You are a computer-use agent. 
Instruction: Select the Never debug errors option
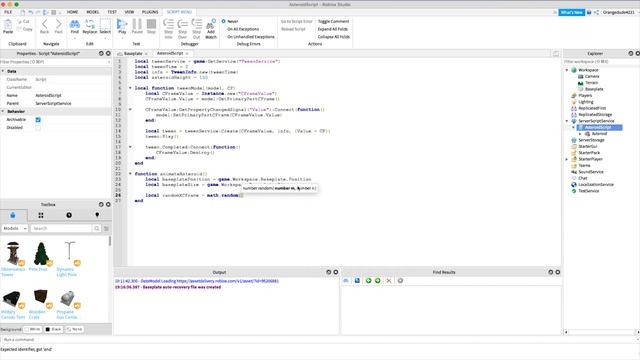[x=230, y=21]
